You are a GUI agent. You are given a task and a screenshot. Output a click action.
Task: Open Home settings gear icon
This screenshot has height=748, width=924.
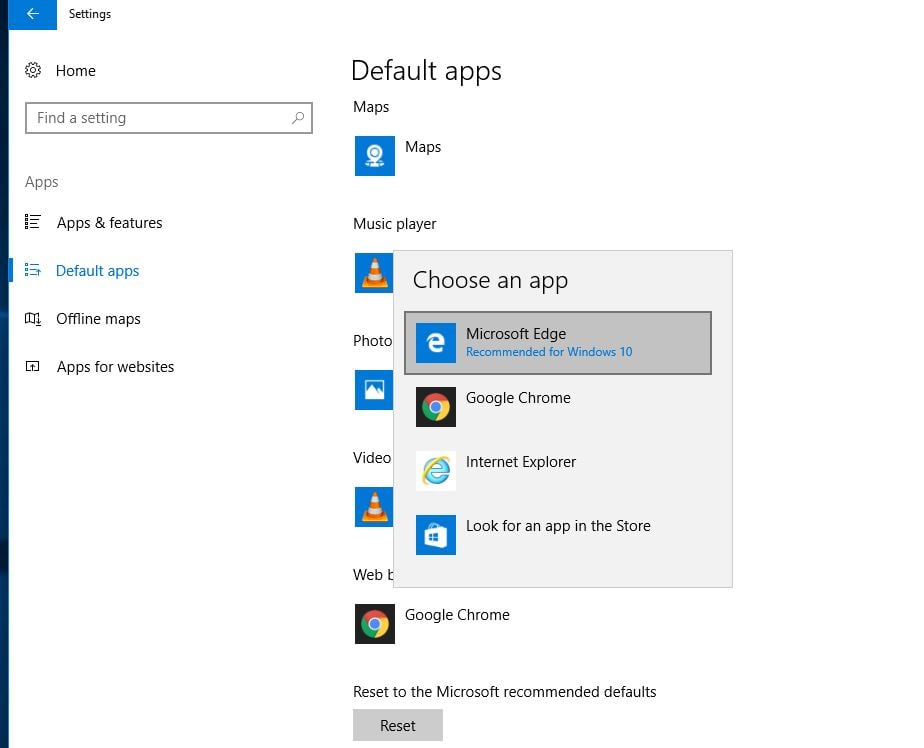coord(33,70)
